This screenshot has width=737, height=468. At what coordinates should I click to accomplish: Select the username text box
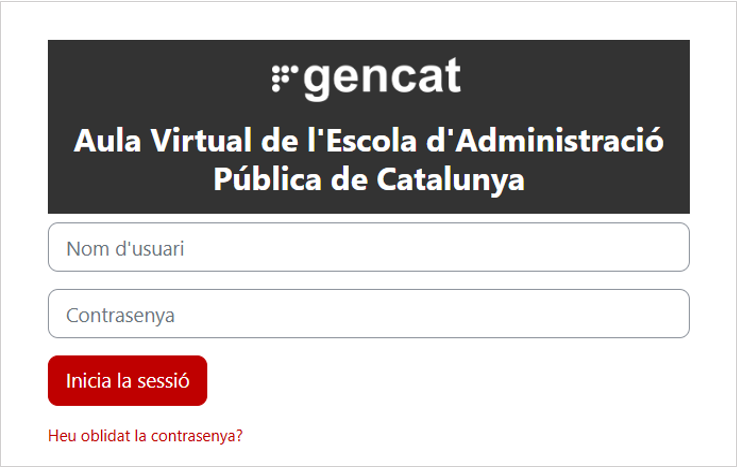coord(368,247)
